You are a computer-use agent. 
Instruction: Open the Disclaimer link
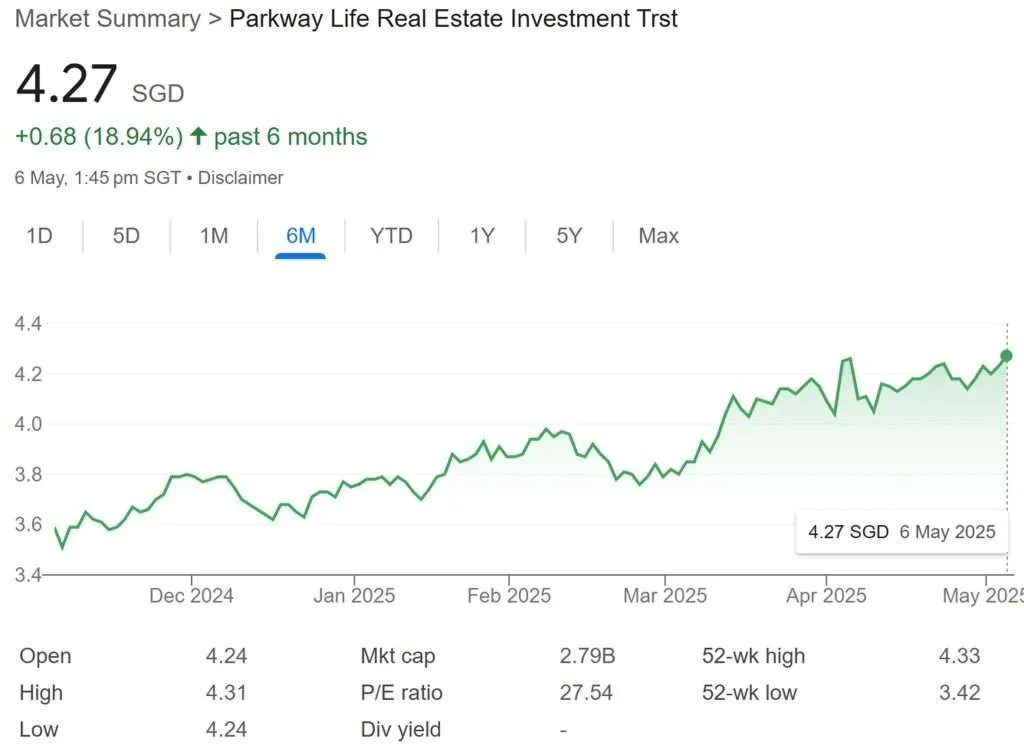click(x=243, y=178)
